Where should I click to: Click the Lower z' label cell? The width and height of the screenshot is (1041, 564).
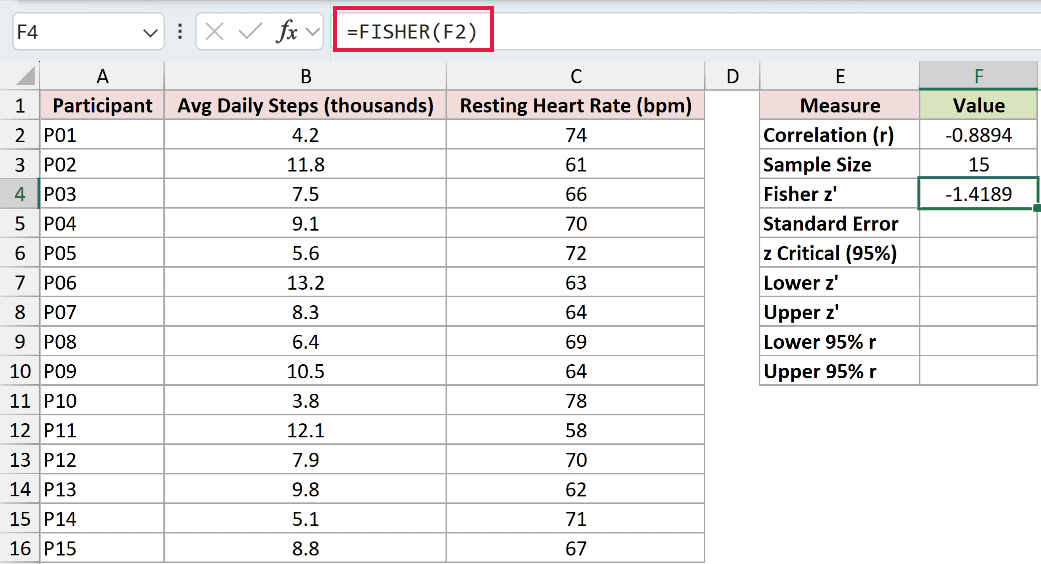pyautogui.click(x=840, y=283)
